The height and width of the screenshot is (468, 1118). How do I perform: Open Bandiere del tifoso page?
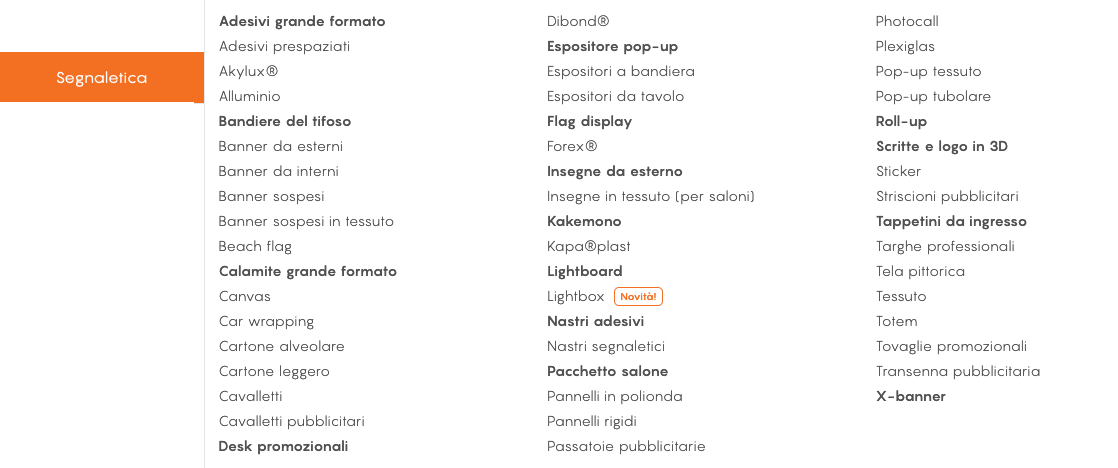tap(285, 121)
